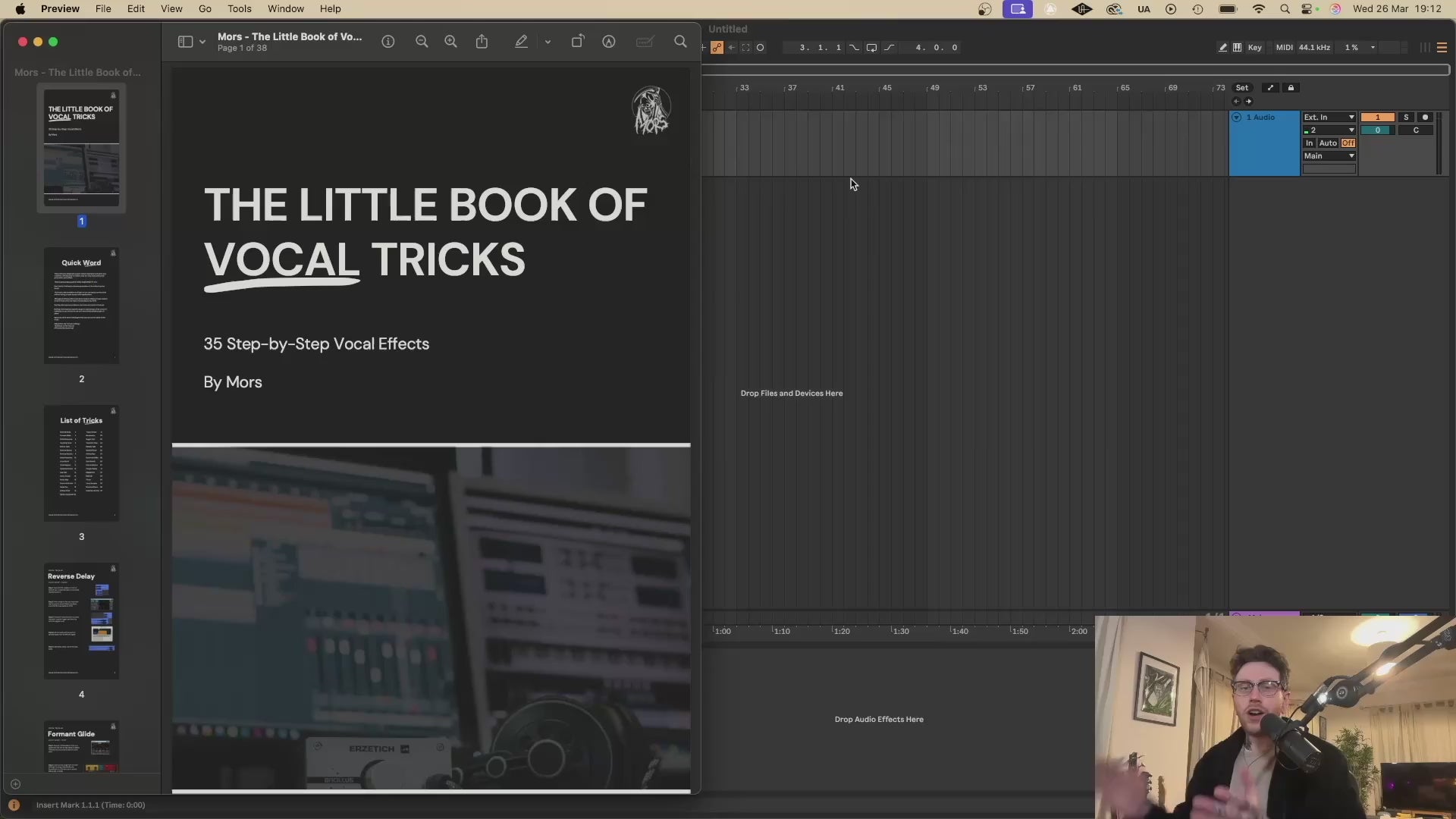Screen dimensions: 1456x819
Task: Set track monitoring to Off
Action: (1348, 143)
